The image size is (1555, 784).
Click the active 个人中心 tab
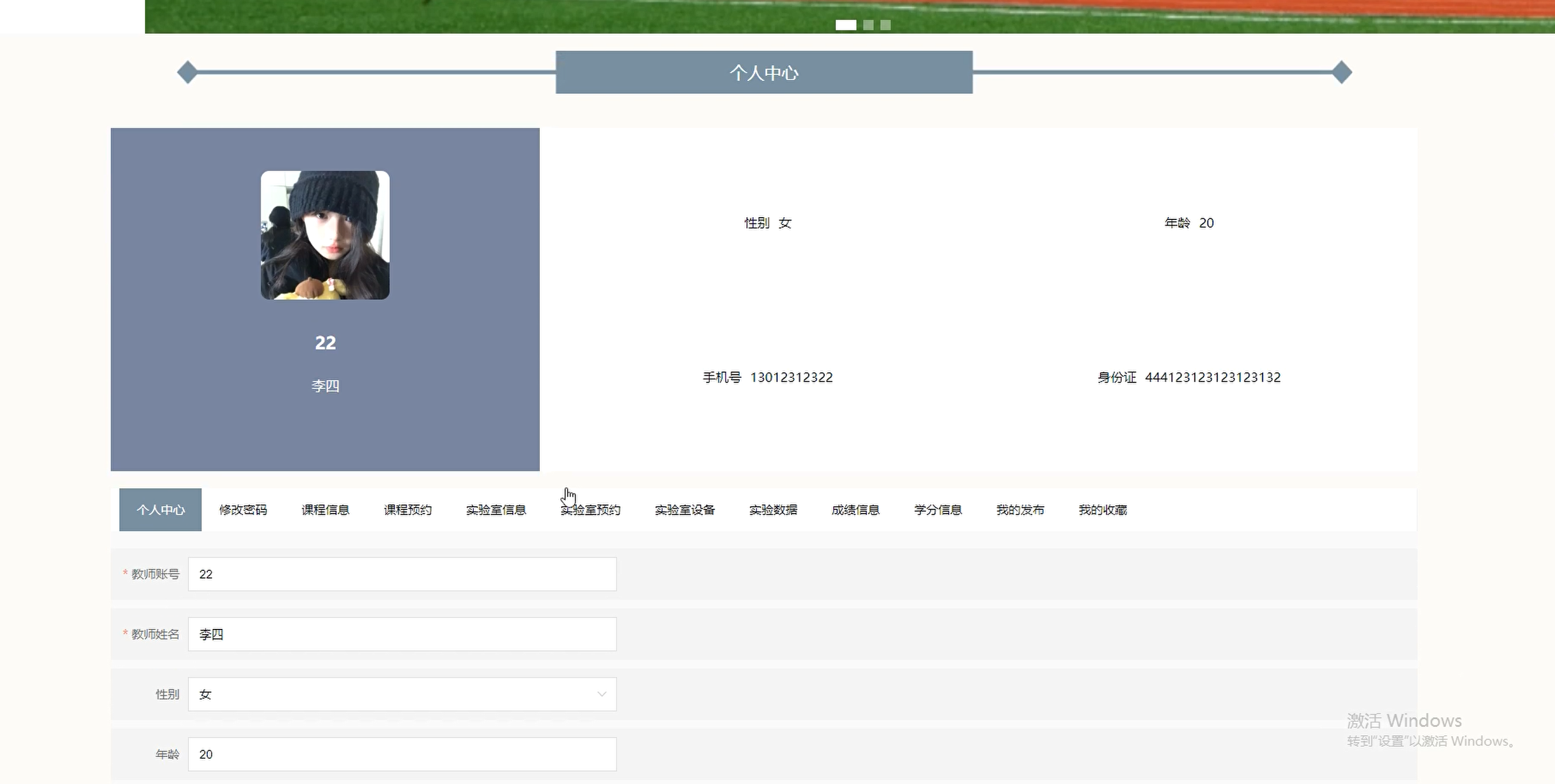click(x=160, y=510)
